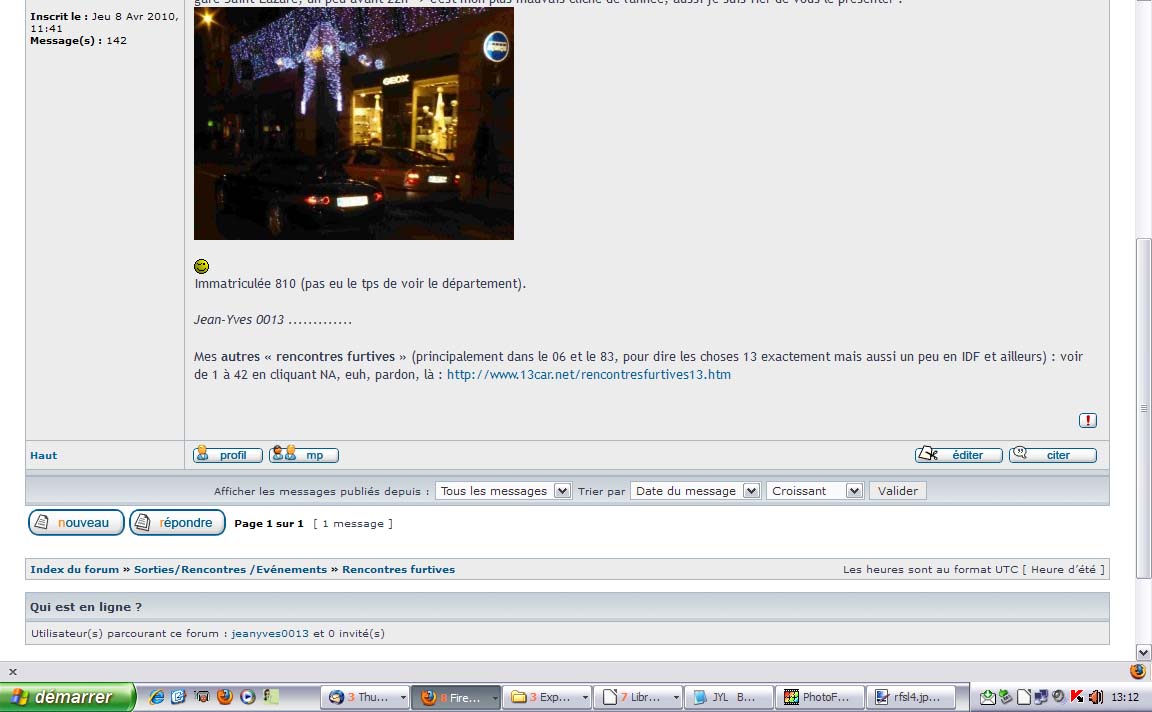Screen dimensions: 1152x712
Task: Click the Firefox status bar icon
Action: pyautogui.click(x=1137, y=671)
